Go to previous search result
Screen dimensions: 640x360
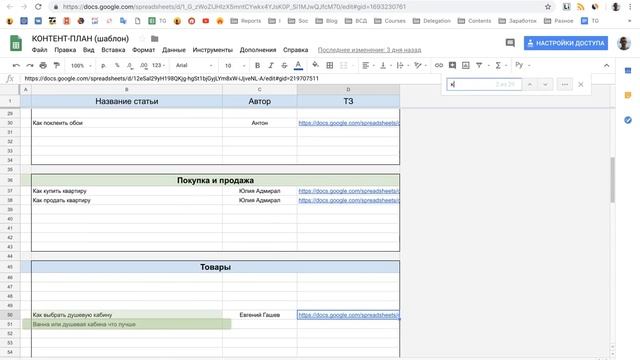[530, 84]
